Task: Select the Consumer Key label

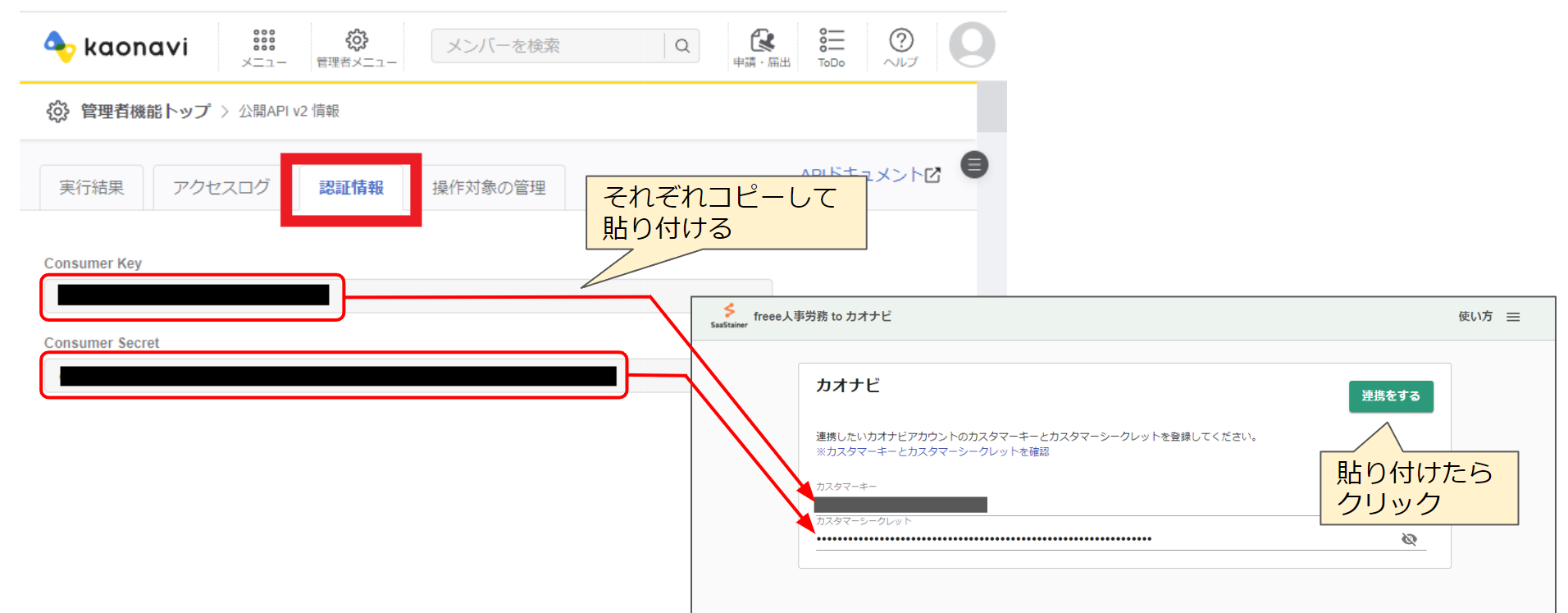Action: click(x=93, y=263)
